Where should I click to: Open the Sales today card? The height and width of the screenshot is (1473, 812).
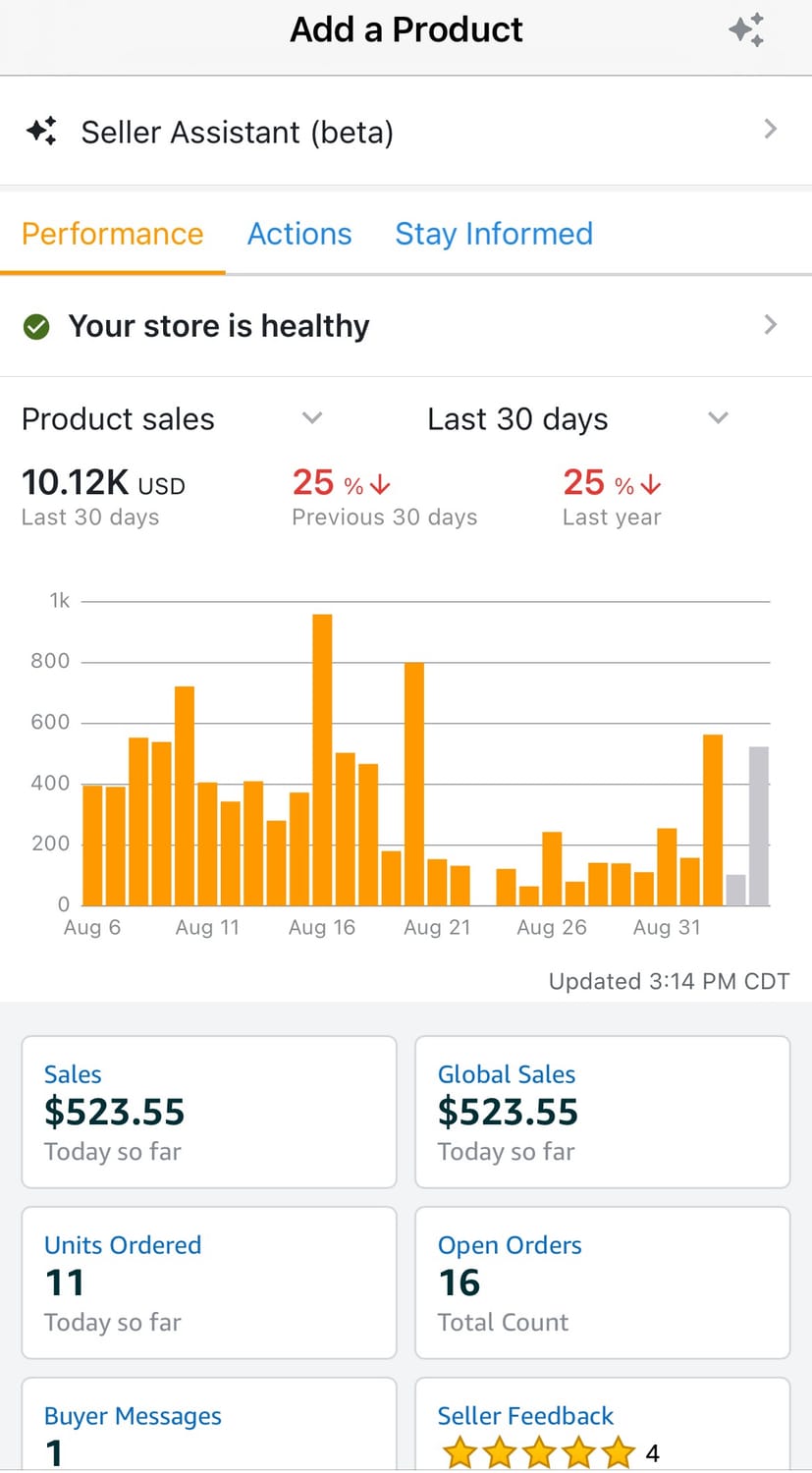pos(209,1112)
